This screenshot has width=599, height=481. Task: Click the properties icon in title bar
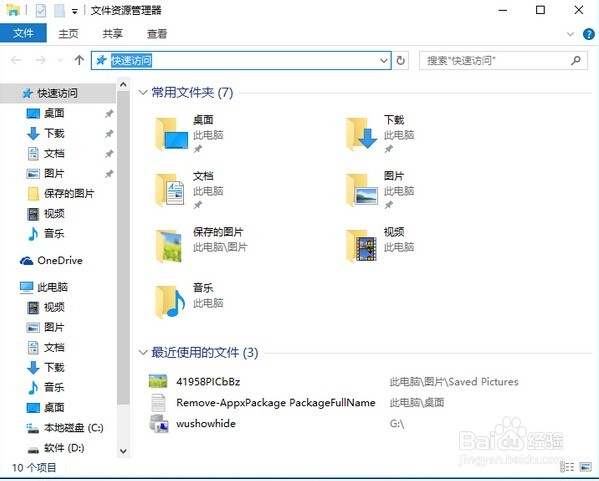[x=41, y=11]
